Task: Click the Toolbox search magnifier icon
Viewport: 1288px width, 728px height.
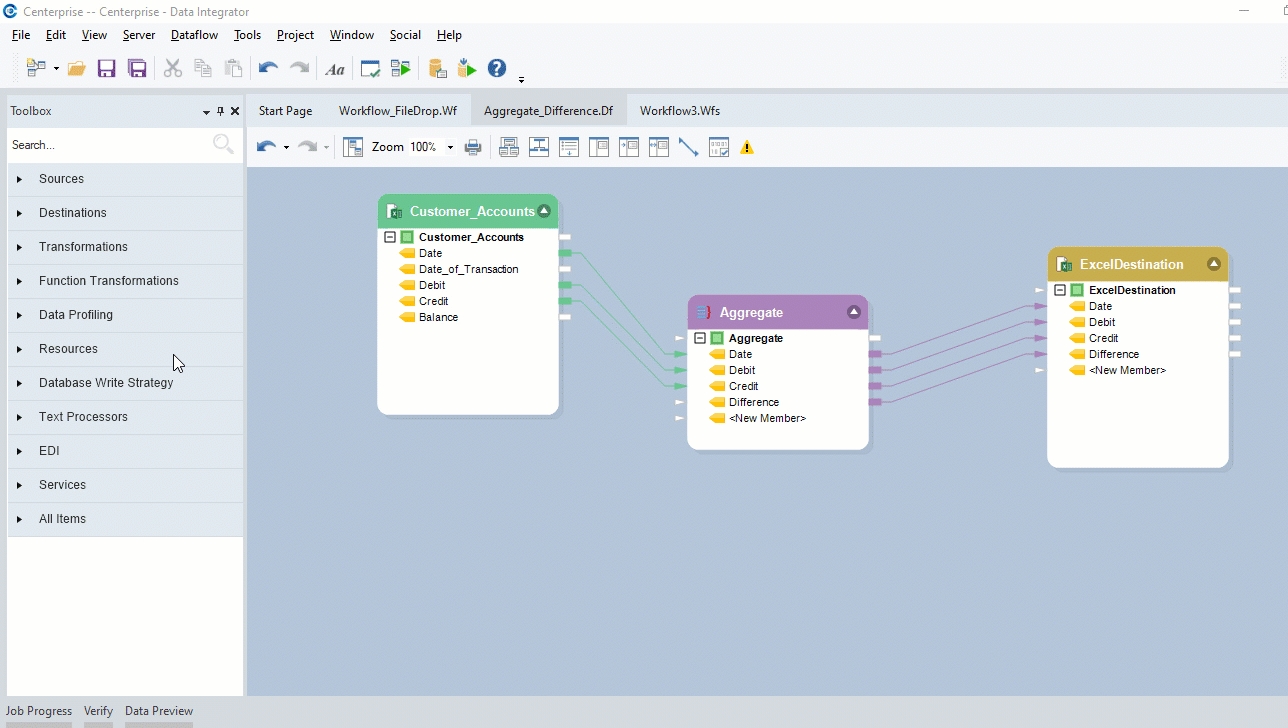Action: 223,145
